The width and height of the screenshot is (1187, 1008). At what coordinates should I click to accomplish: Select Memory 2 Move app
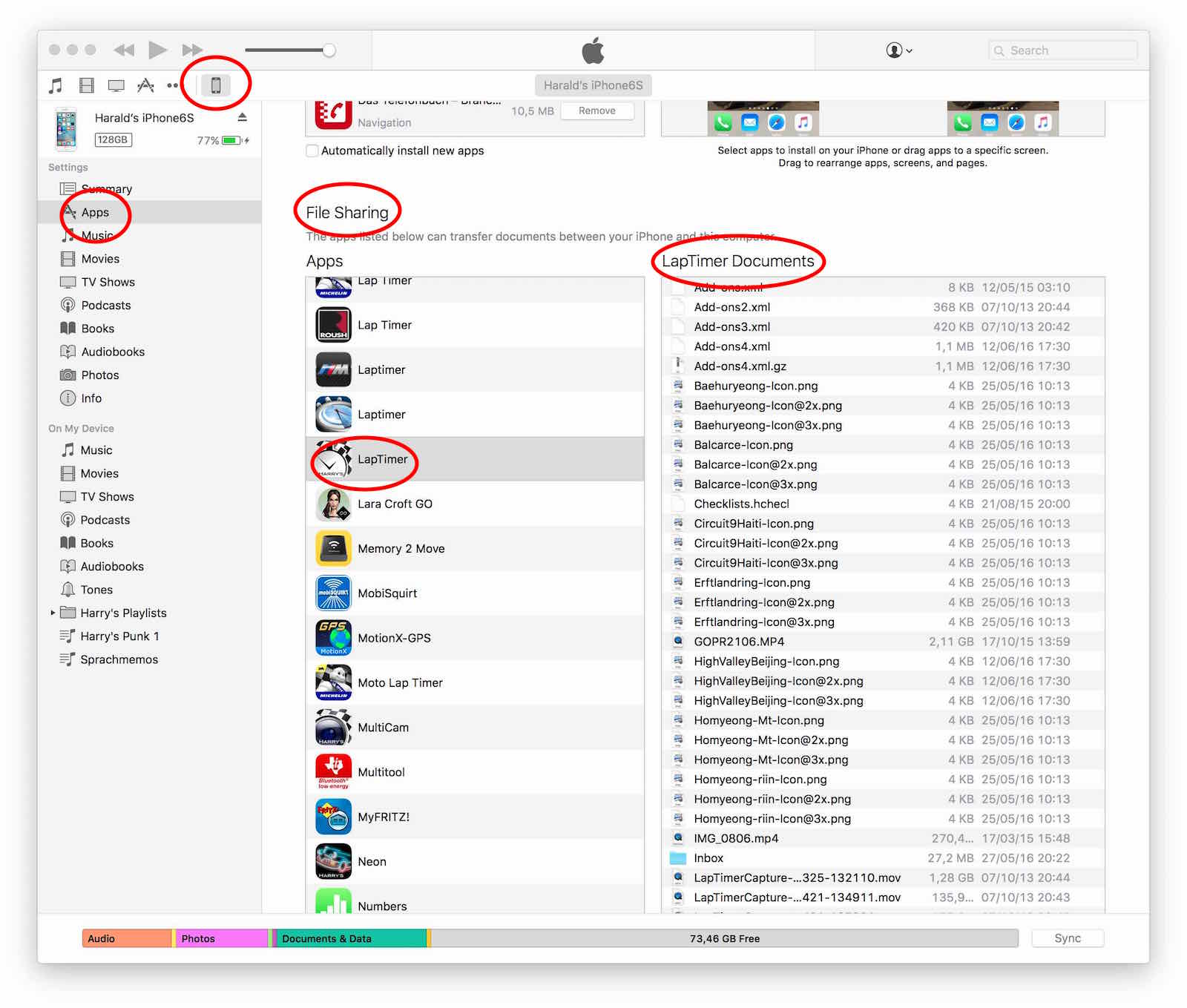click(475, 549)
